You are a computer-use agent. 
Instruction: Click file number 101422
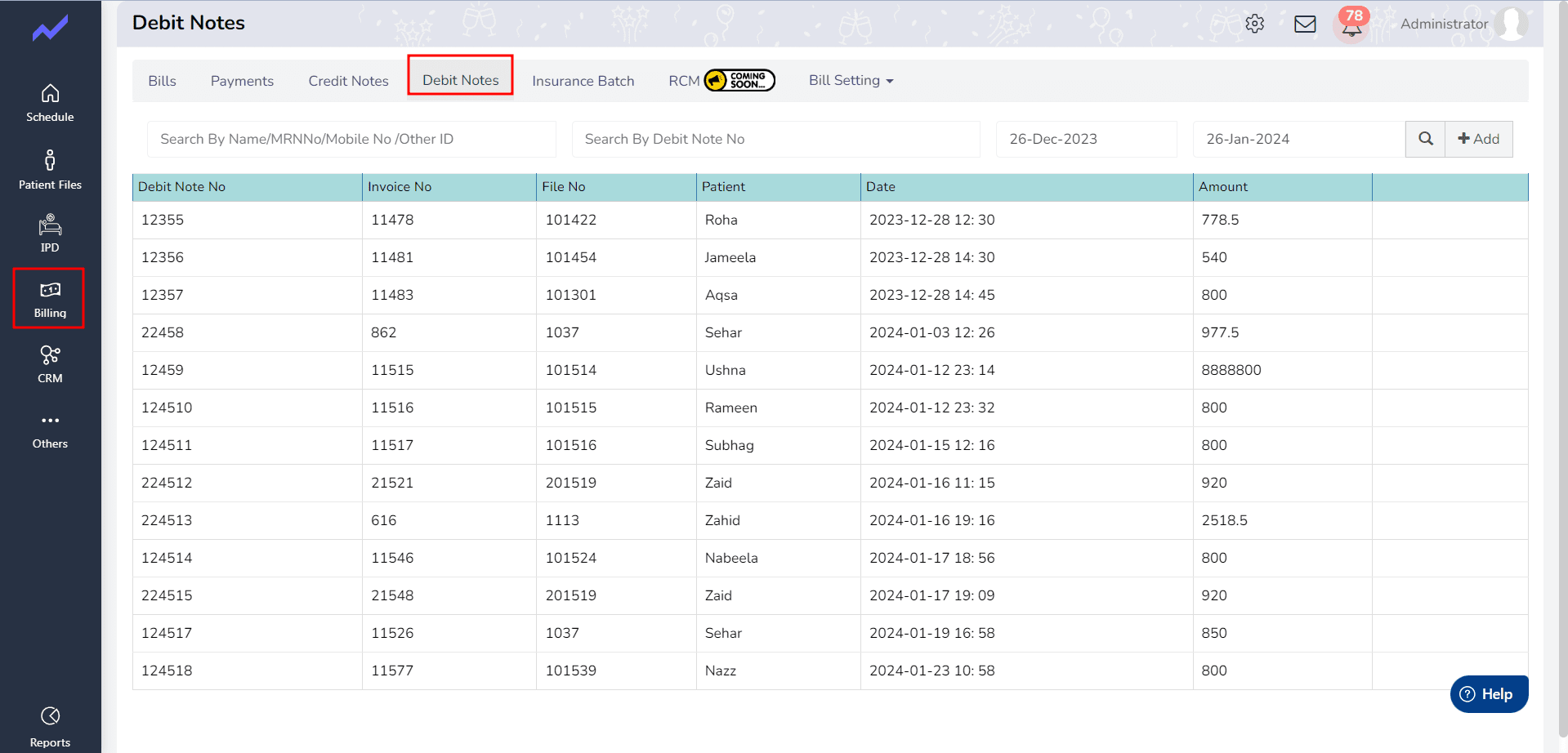tap(571, 220)
